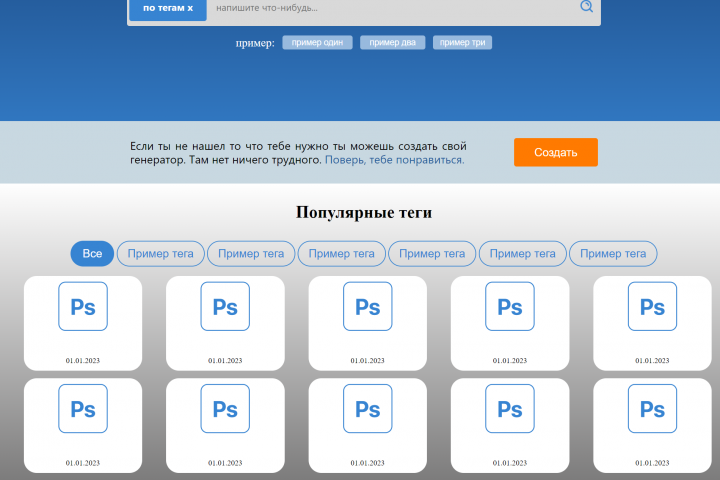720x480 pixels.
Task: Select the 'пример три' example tag
Action: point(462,43)
